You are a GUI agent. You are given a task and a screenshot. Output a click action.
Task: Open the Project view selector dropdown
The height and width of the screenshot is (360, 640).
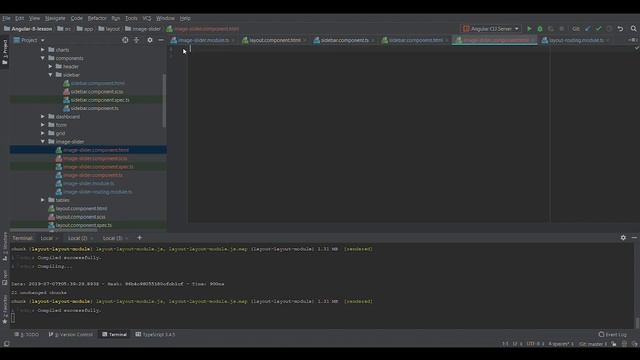29,40
